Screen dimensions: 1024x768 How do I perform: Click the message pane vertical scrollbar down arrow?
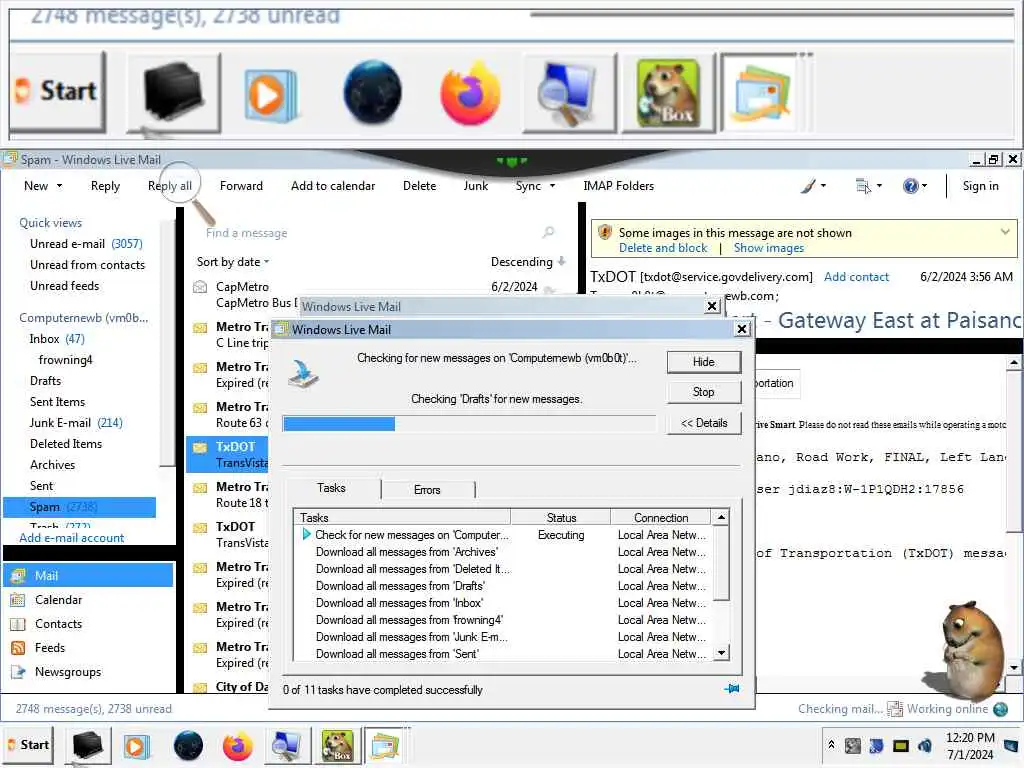tap(1013, 667)
